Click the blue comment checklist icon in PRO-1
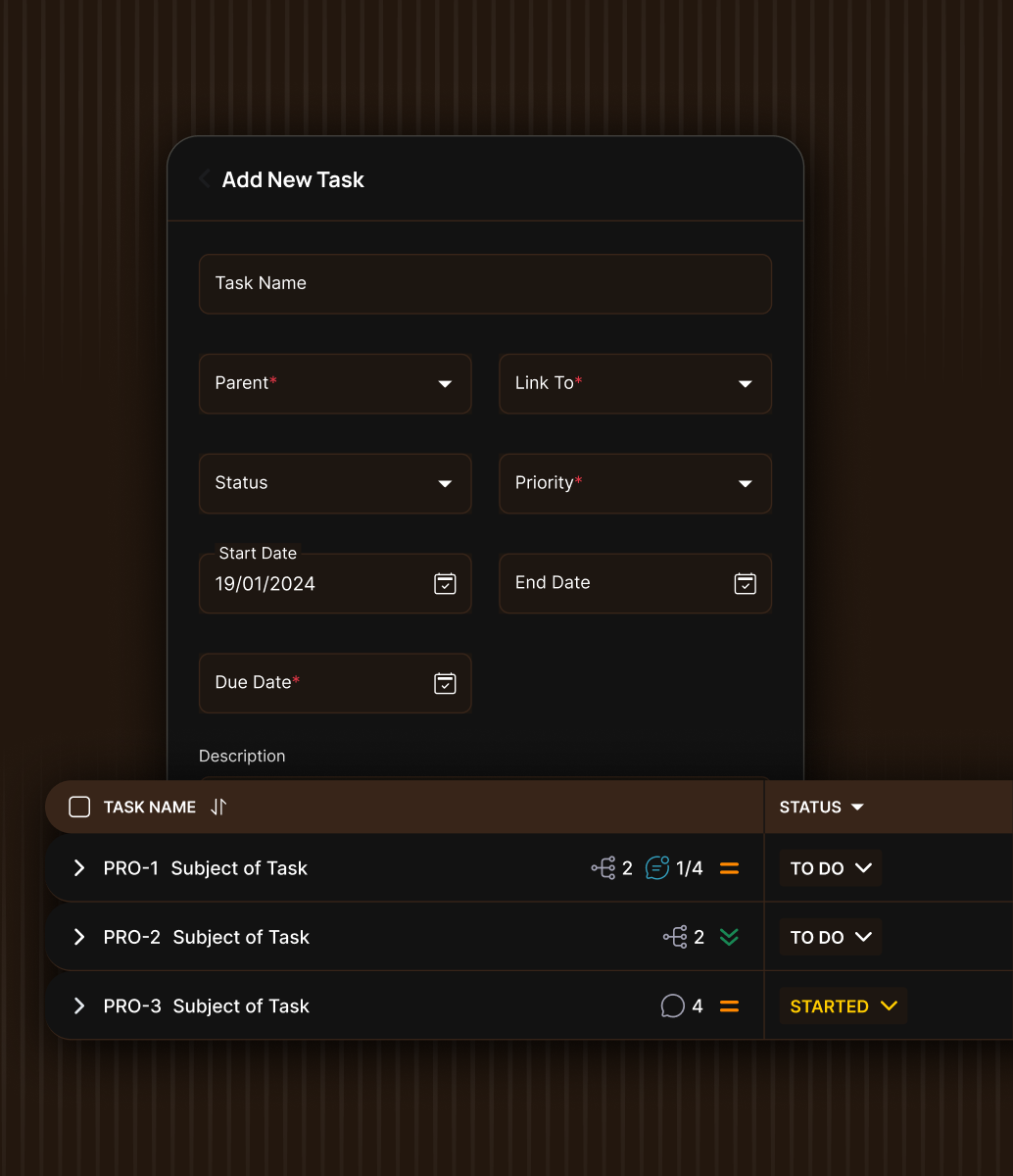 pyautogui.click(x=657, y=868)
